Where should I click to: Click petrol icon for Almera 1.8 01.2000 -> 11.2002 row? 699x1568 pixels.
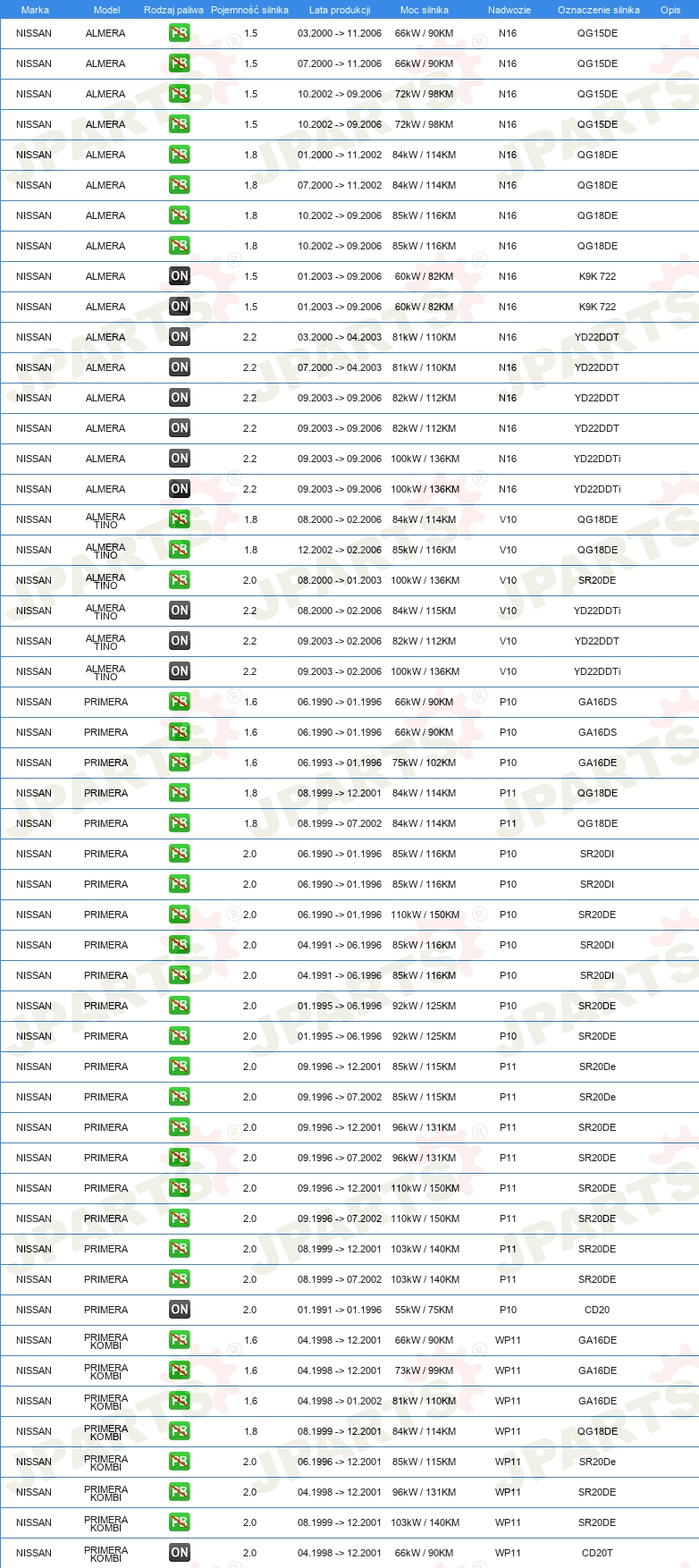(180, 155)
